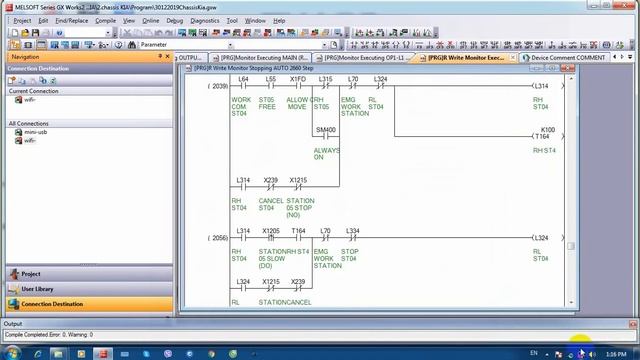
Task: Click the Print icon in toolbar
Action: (x=46, y=33)
